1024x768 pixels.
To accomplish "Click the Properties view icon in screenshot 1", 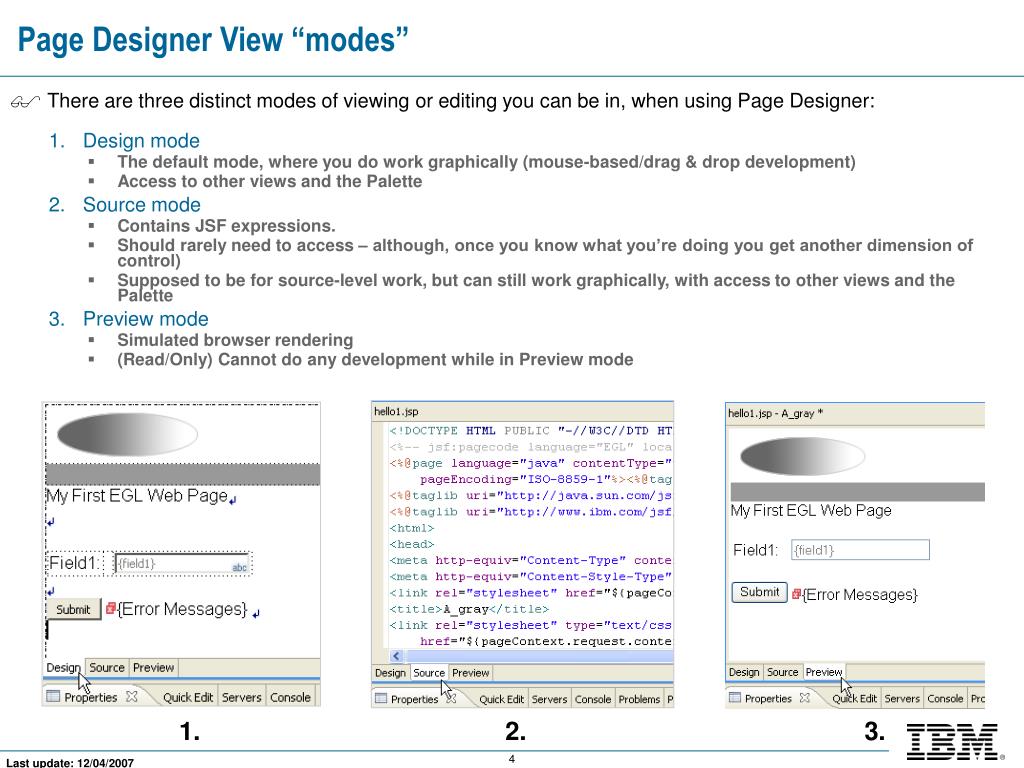I will pyautogui.click(x=53, y=696).
